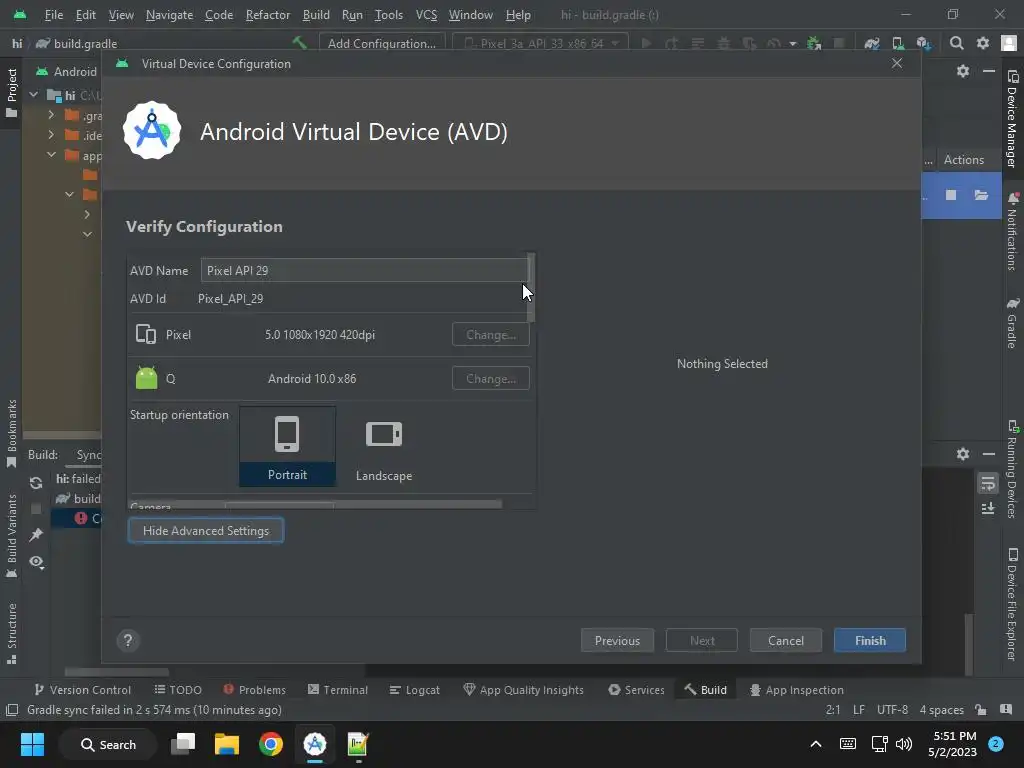
Task: Click Hide Advanced Settings button
Action: 206,530
